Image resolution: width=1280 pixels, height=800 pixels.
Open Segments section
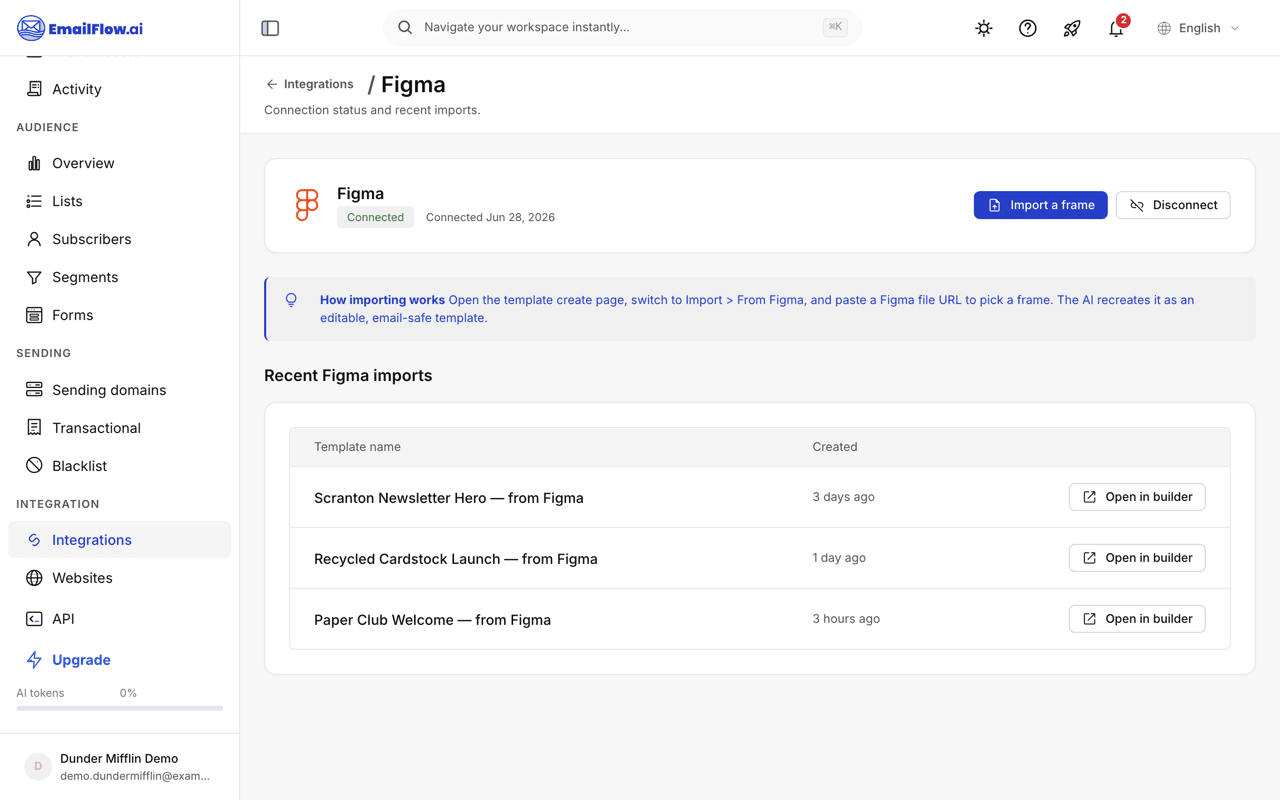point(119,277)
